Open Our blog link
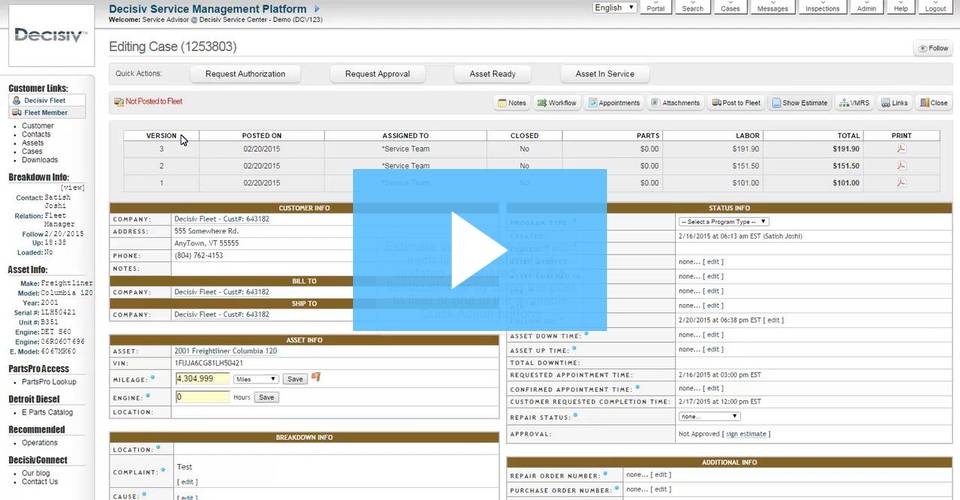960x500 pixels. click(36, 473)
